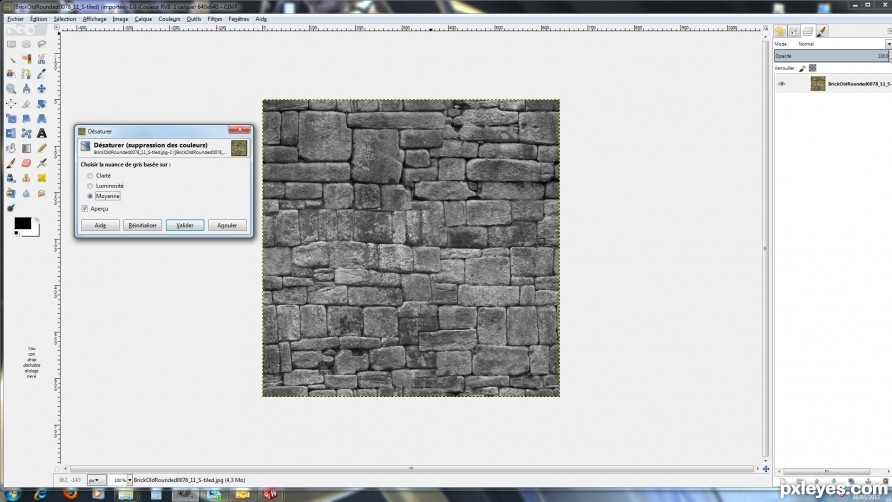Click the Opacité slider in Layers panel
Viewport: 892px width, 502px height.
point(831,56)
